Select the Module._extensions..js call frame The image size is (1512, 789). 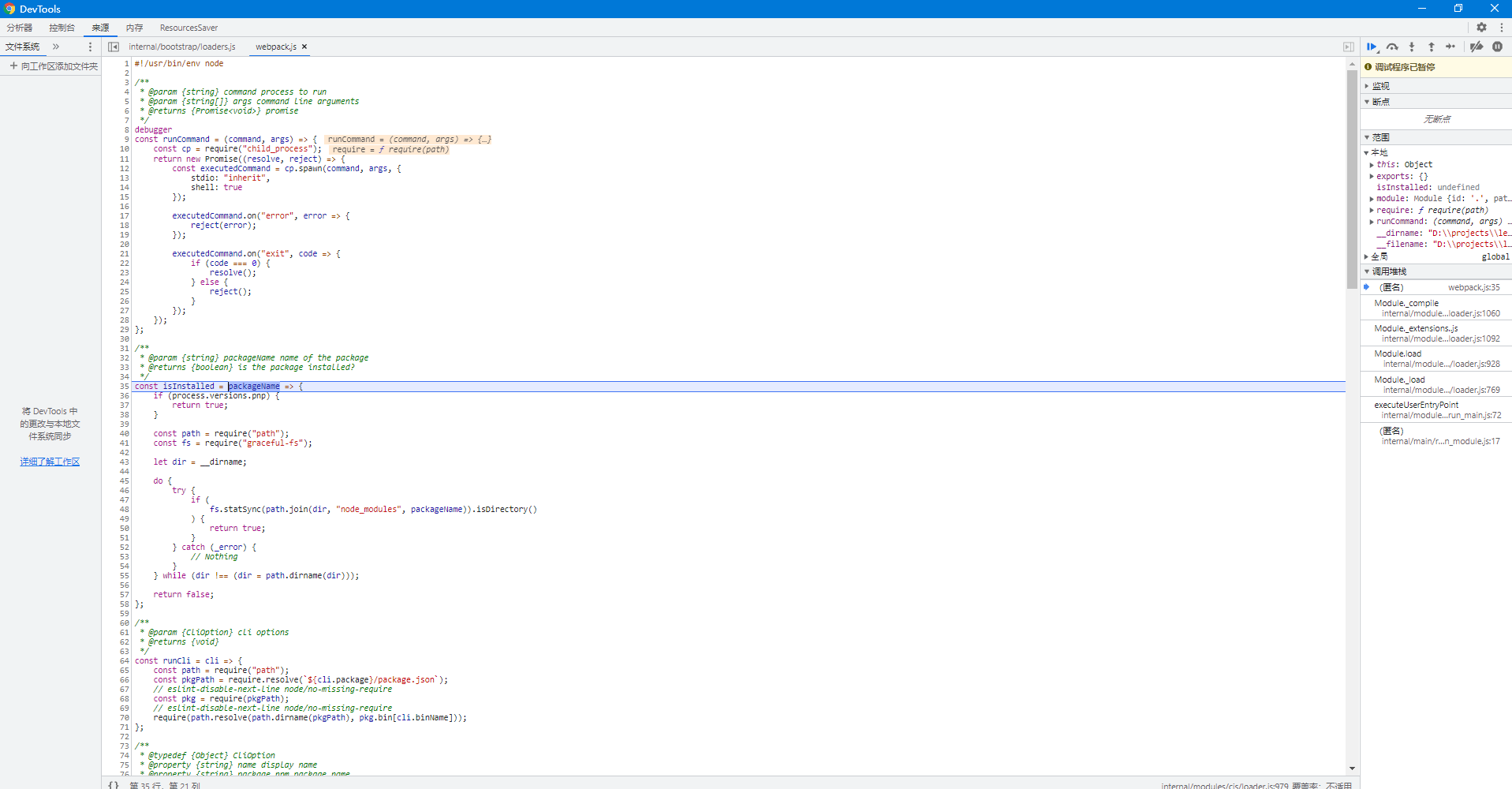[1435, 333]
